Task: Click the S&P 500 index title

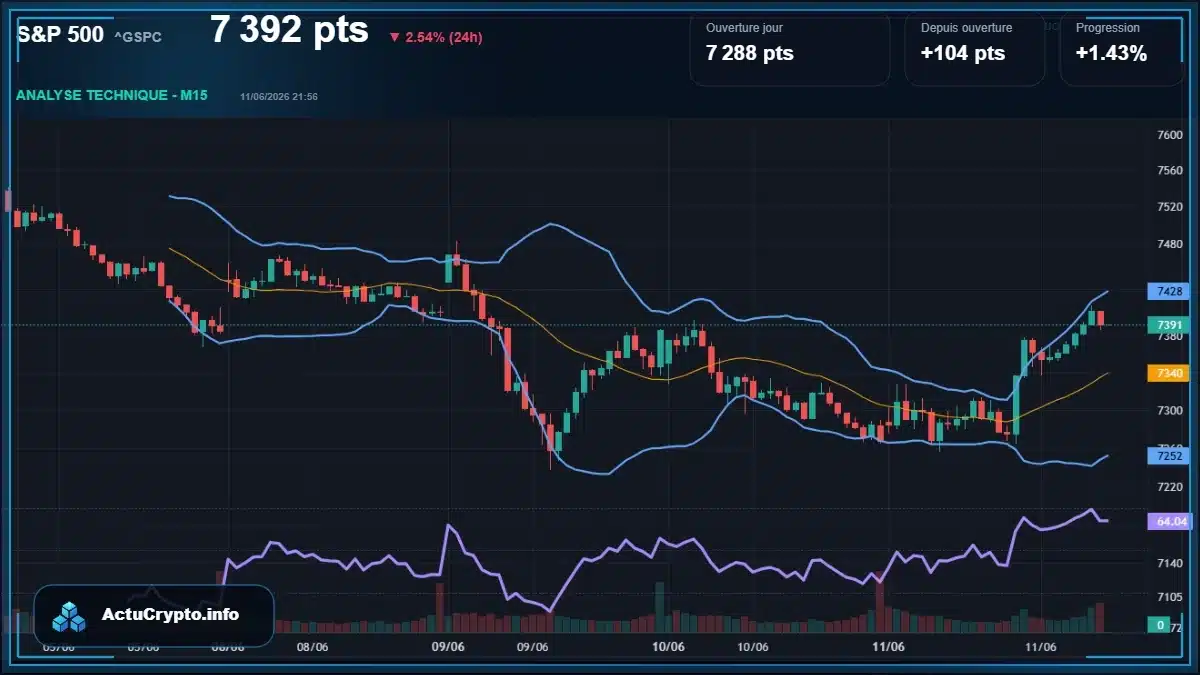Action: click(60, 34)
